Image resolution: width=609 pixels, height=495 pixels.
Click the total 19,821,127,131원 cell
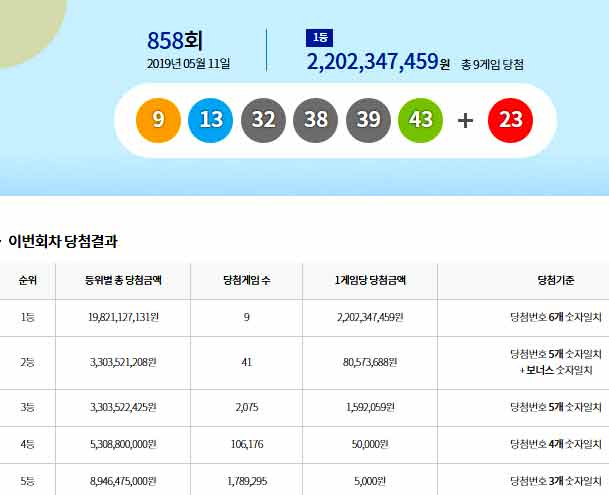coord(123,317)
